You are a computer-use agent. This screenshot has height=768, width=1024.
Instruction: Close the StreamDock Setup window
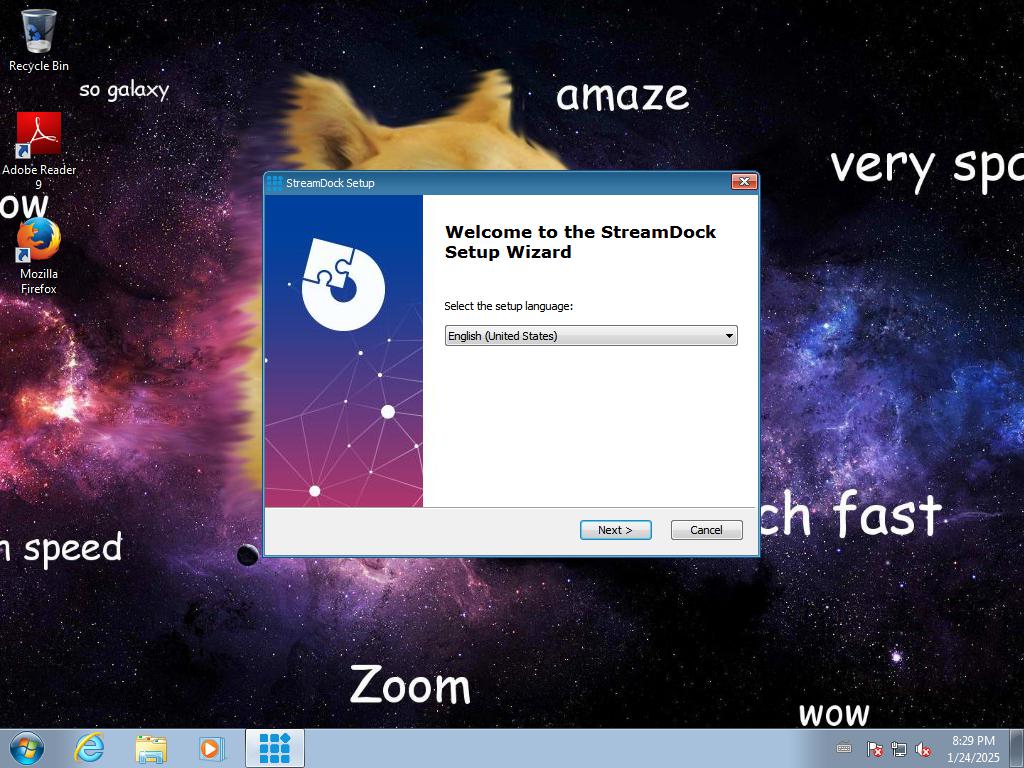pos(744,182)
